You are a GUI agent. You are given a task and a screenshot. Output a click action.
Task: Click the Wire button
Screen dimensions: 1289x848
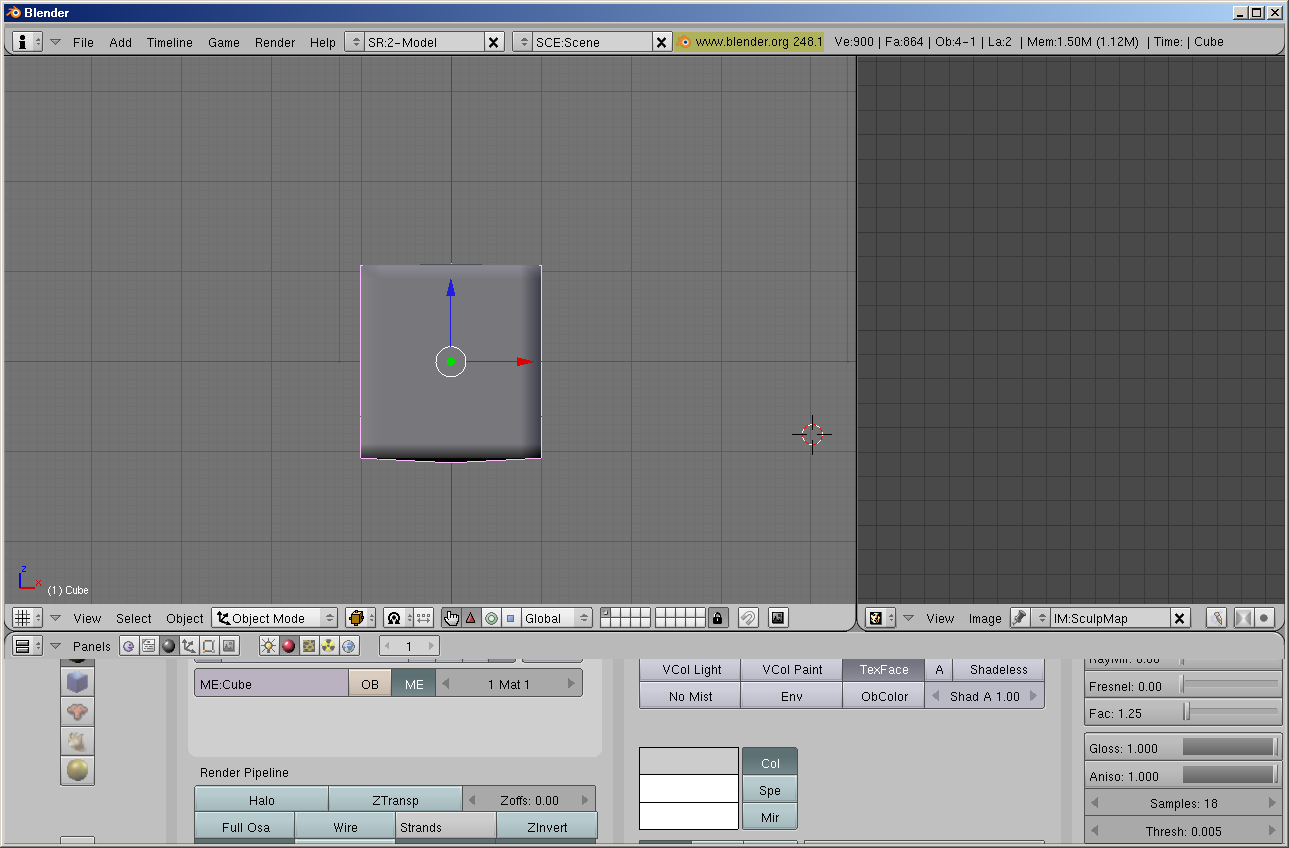coord(346,827)
